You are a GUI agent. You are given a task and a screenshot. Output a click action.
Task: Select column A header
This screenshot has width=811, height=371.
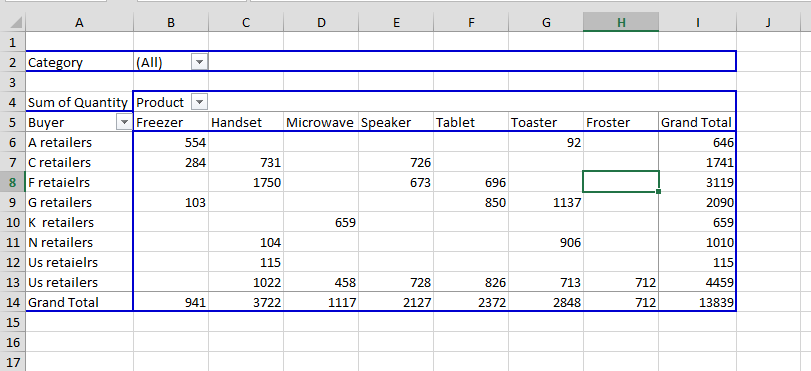(x=79, y=22)
